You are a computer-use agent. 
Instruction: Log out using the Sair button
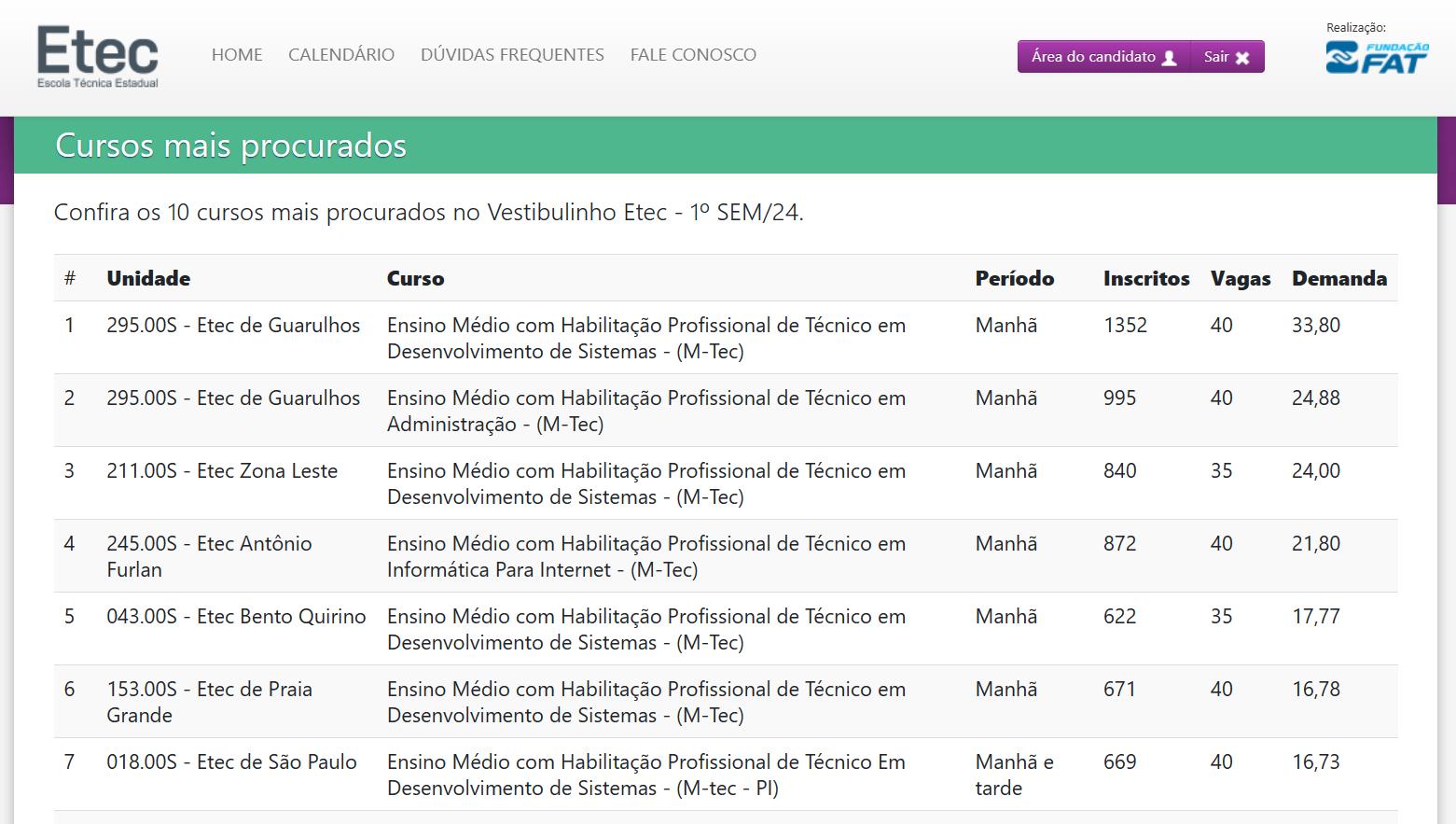click(x=1227, y=57)
